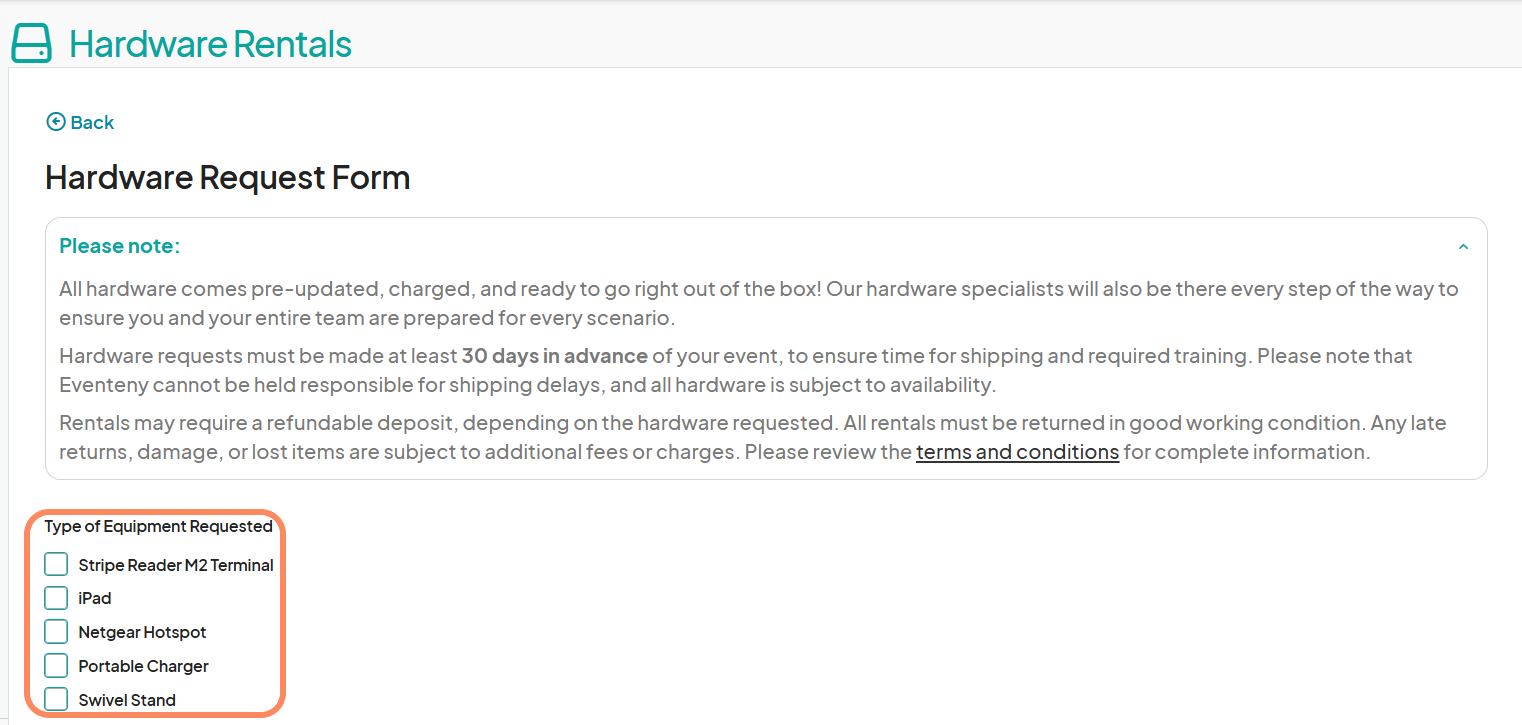The width and height of the screenshot is (1522, 725).
Task: Click the bold '30 days in advance' text
Action: pyautogui.click(x=554, y=356)
